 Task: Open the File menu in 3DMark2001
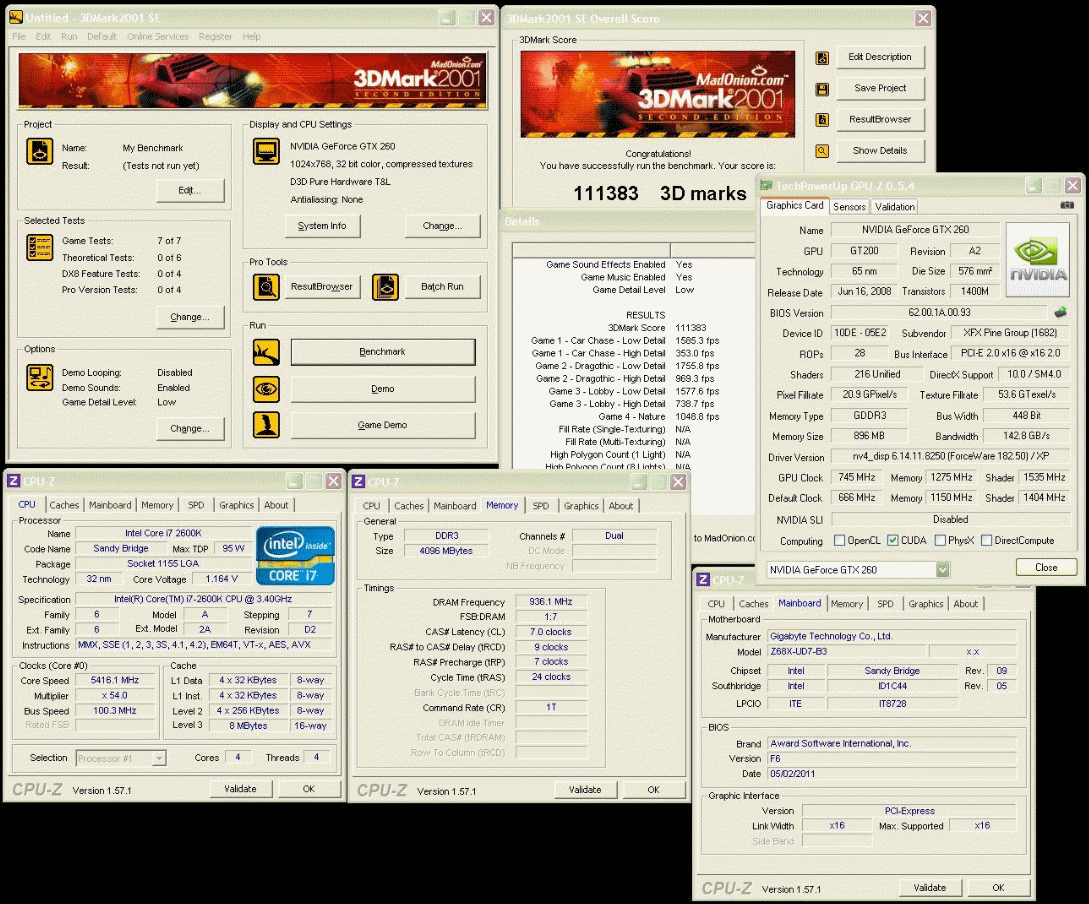(x=19, y=37)
